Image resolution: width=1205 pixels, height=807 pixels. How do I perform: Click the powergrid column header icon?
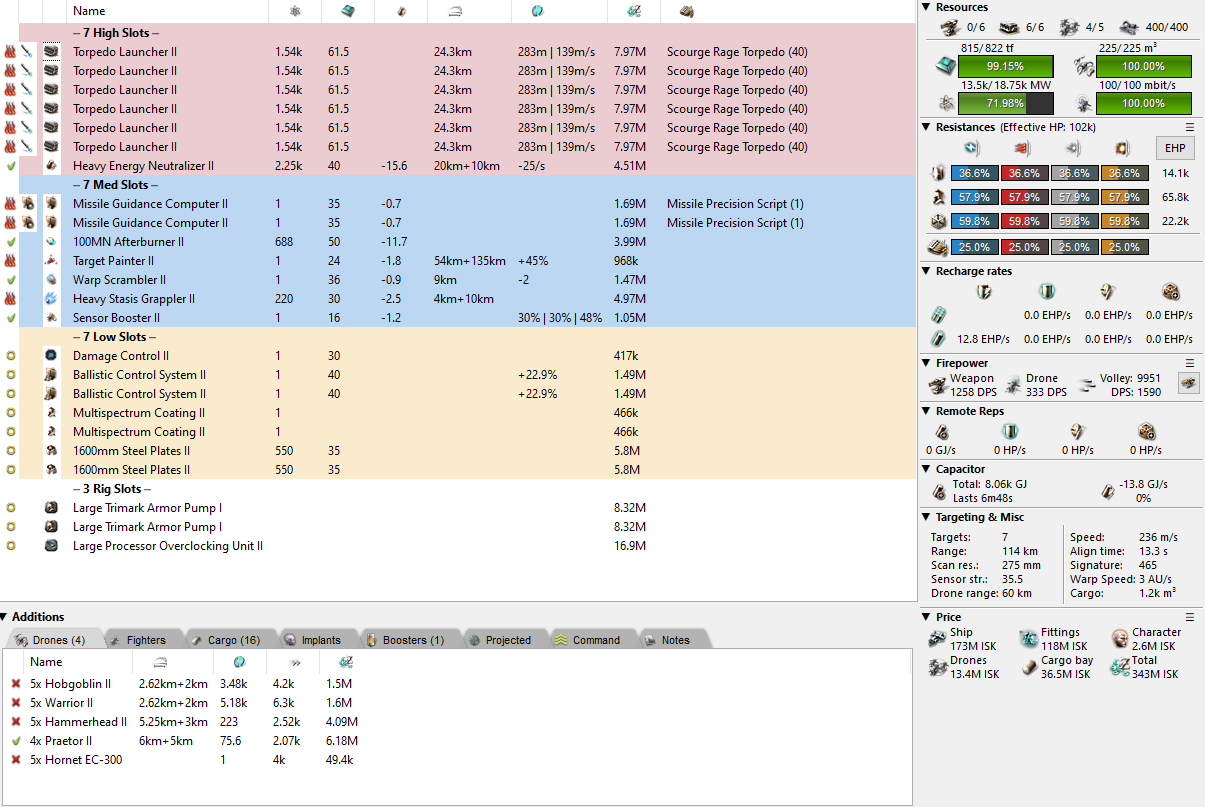click(x=294, y=11)
